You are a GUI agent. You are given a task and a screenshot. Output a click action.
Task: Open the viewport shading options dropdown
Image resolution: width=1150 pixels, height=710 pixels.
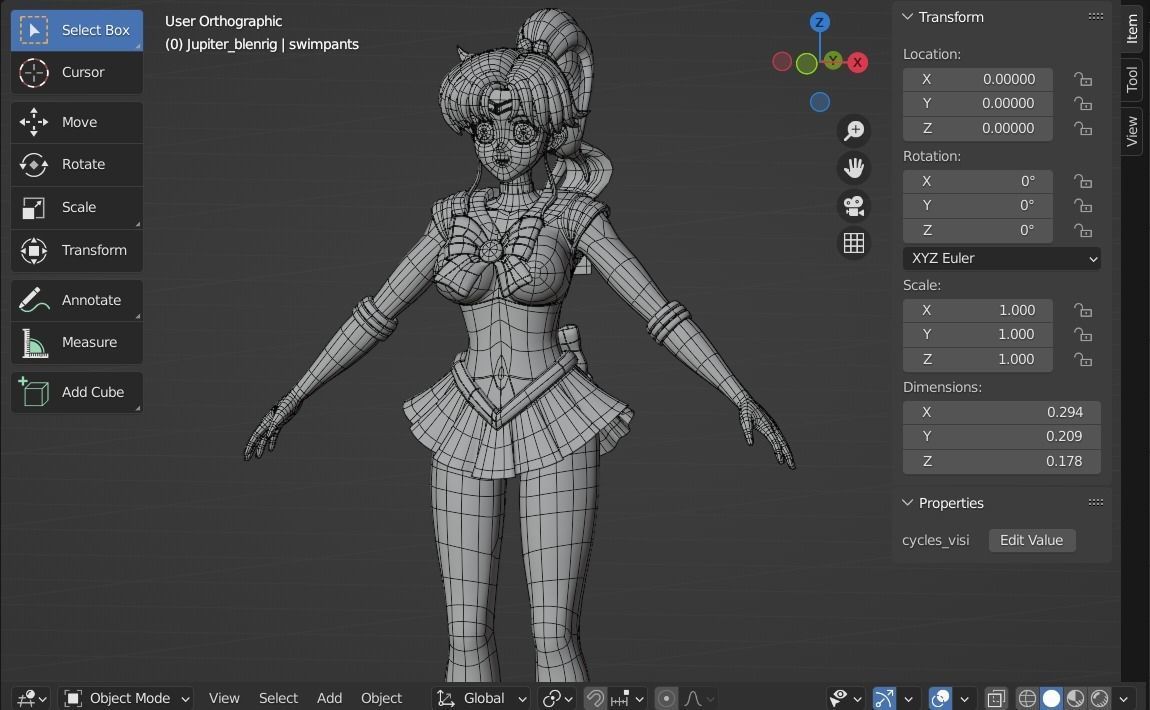coord(1124,698)
